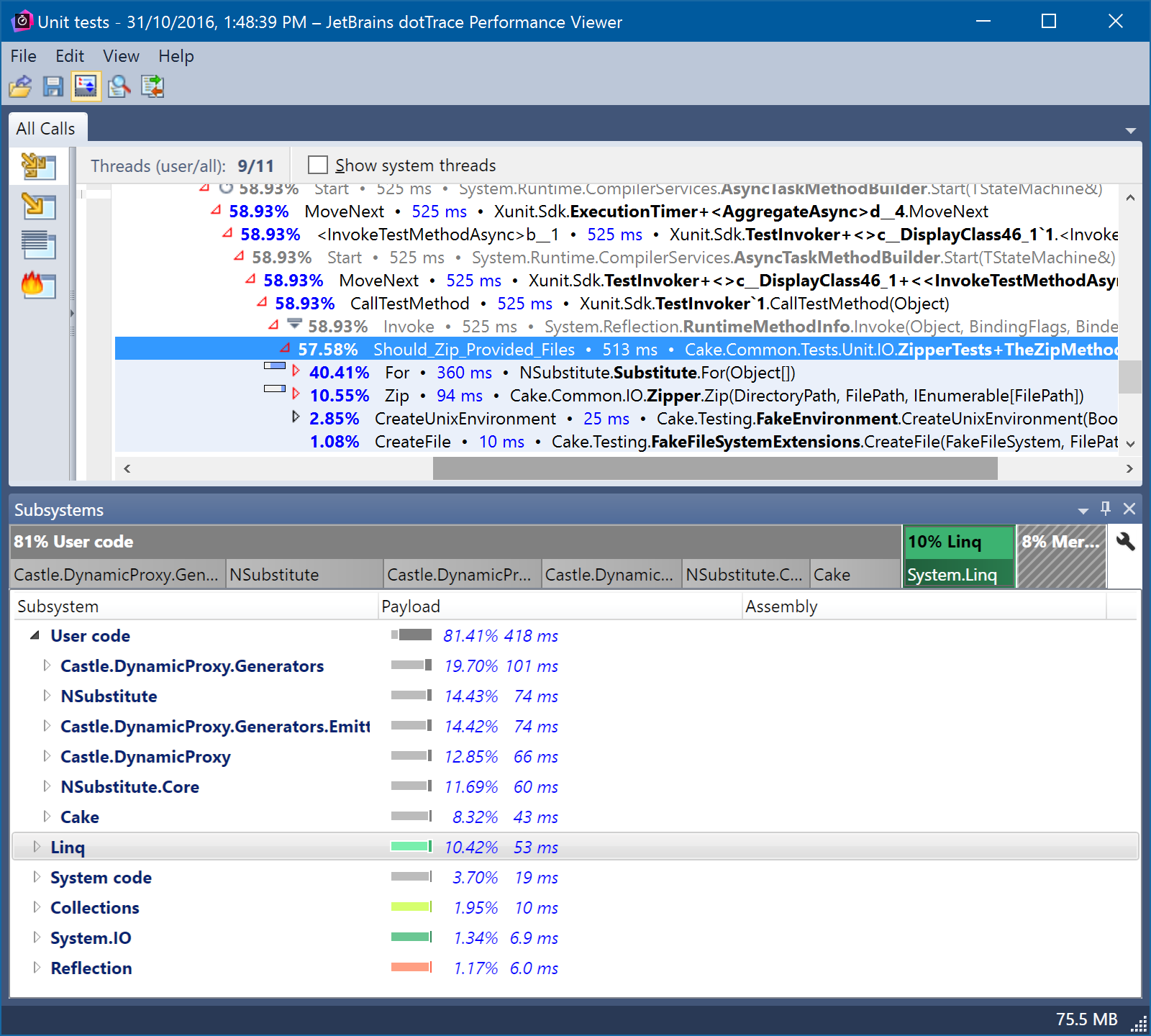The height and width of the screenshot is (1036, 1151).
Task: Sort by the Assembly column header
Action: click(x=924, y=606)
